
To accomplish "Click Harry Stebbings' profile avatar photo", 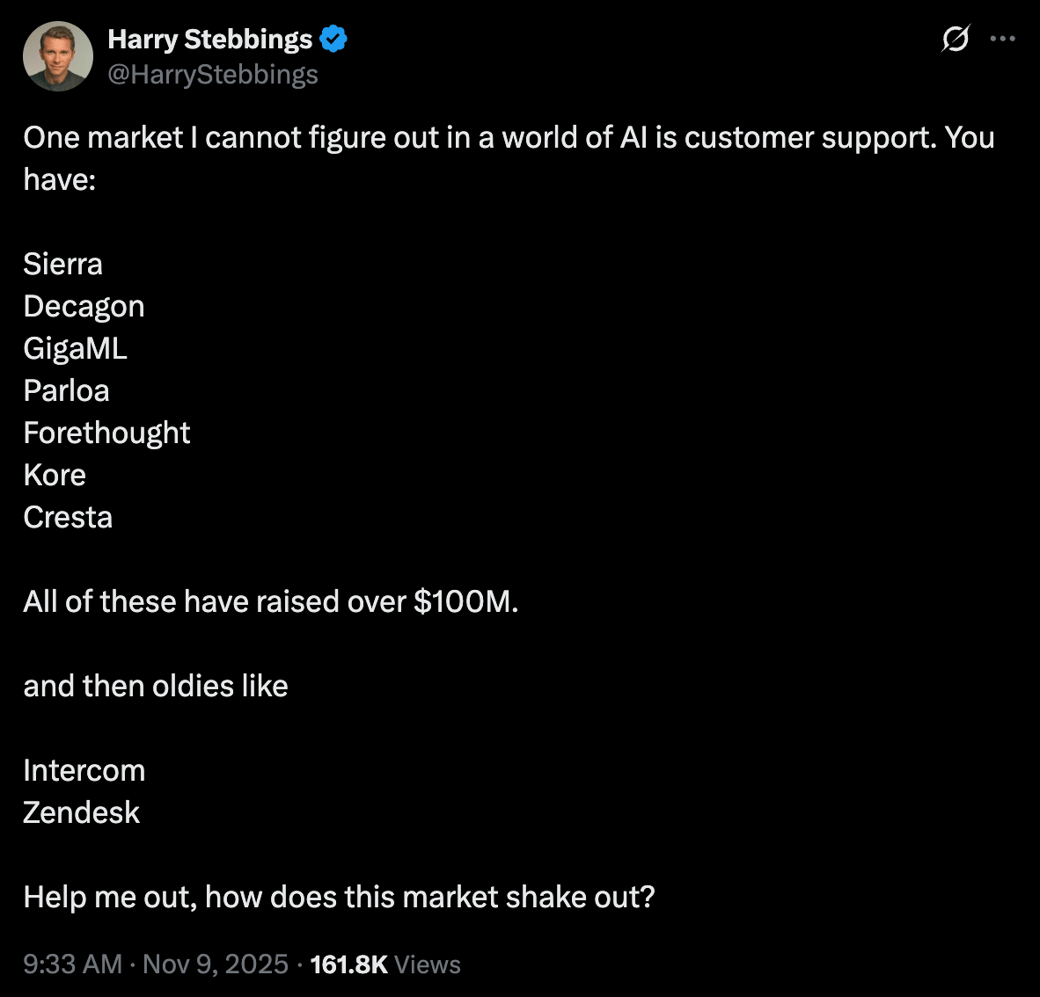I will point(58,57).
